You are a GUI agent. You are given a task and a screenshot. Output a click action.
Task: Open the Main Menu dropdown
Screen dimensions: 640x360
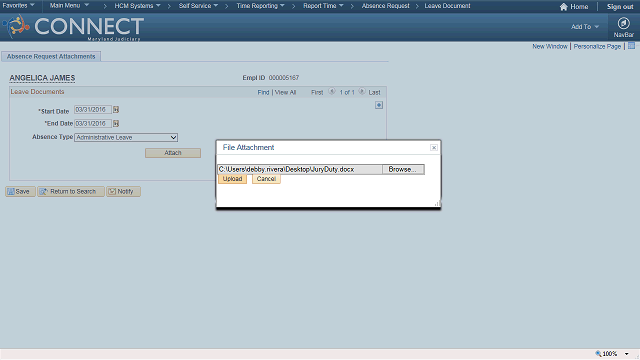coord(69,6)
